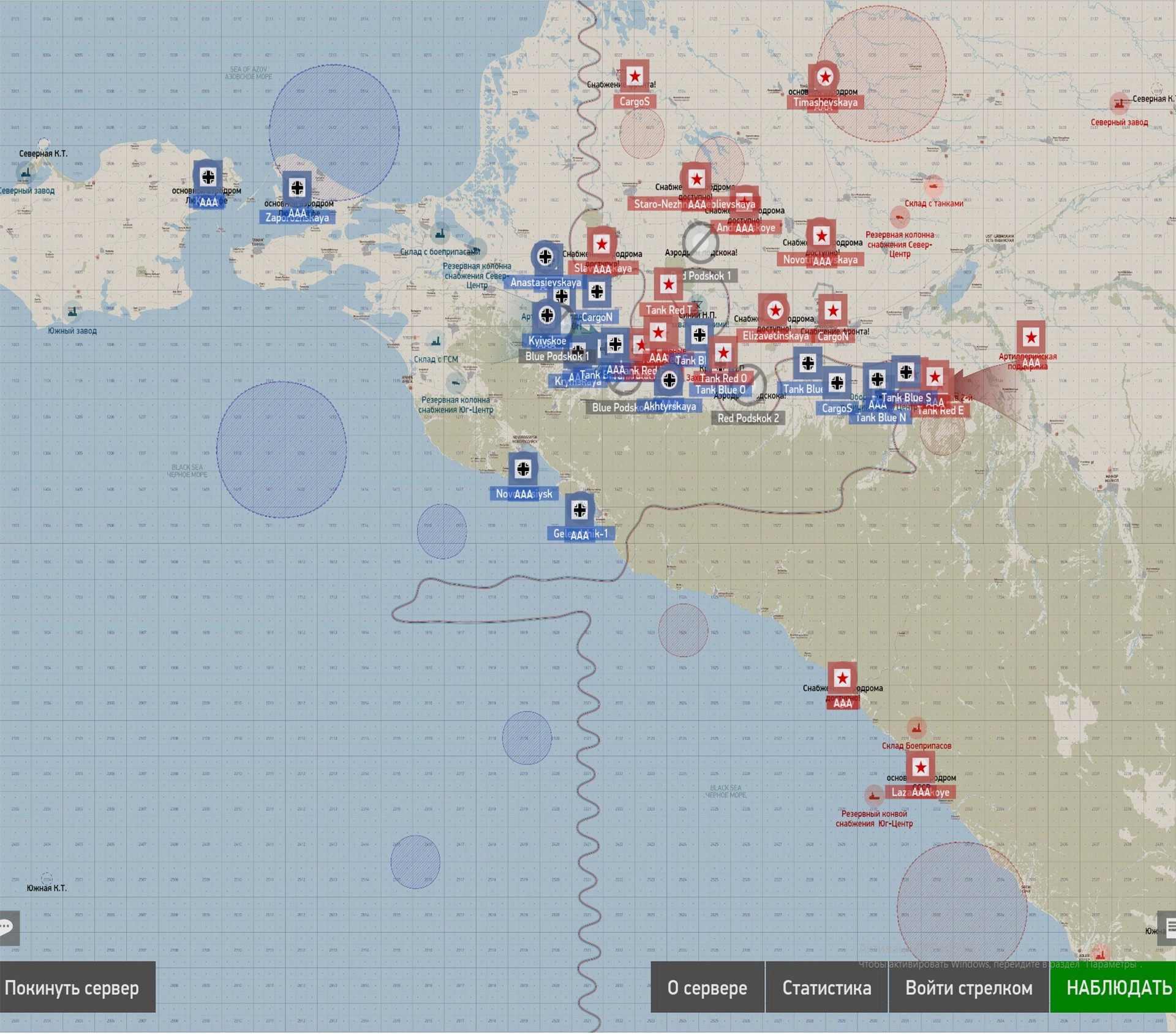Select the Zaporozhskaya blue cross airfield
The width and height of the screenshot is (1176, 1034).
(297, 187)
